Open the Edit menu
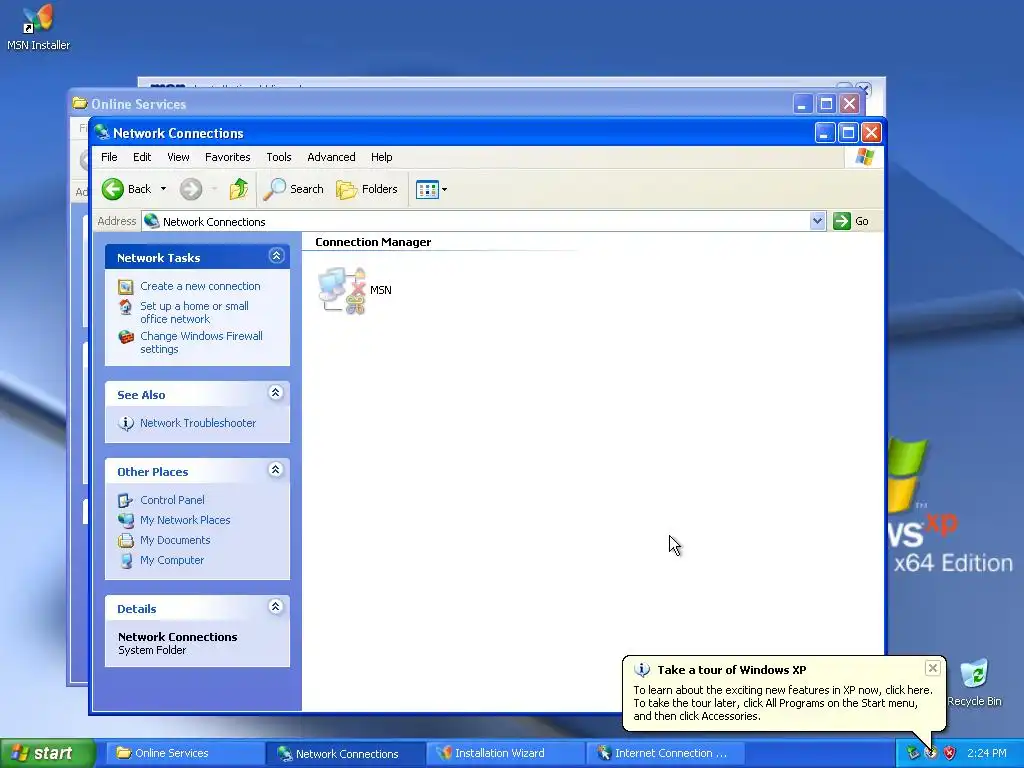Screen dimensions: 1024x768 coord(142,157)
